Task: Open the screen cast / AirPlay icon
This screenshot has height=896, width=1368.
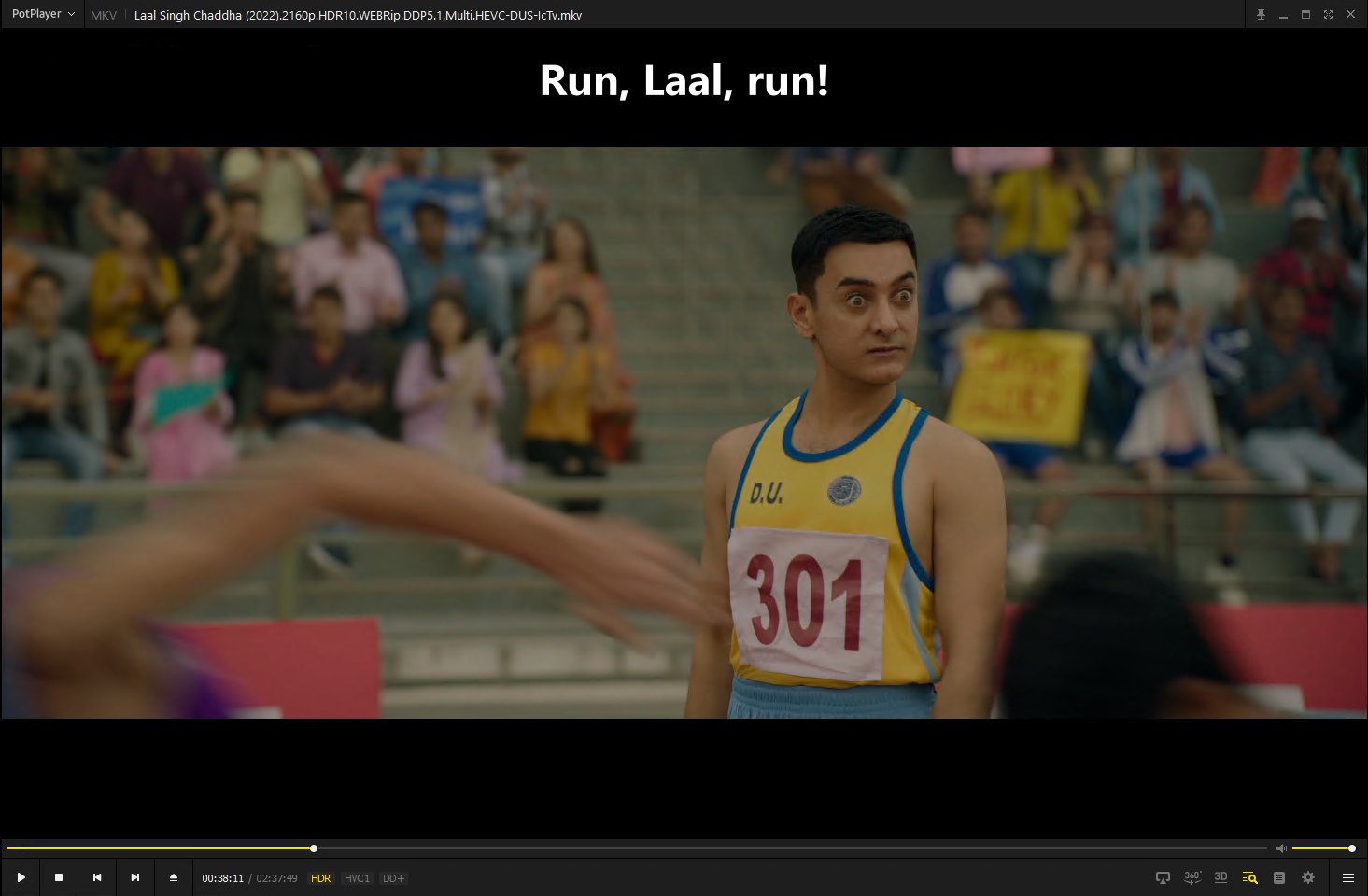Action: point(1163,877)
